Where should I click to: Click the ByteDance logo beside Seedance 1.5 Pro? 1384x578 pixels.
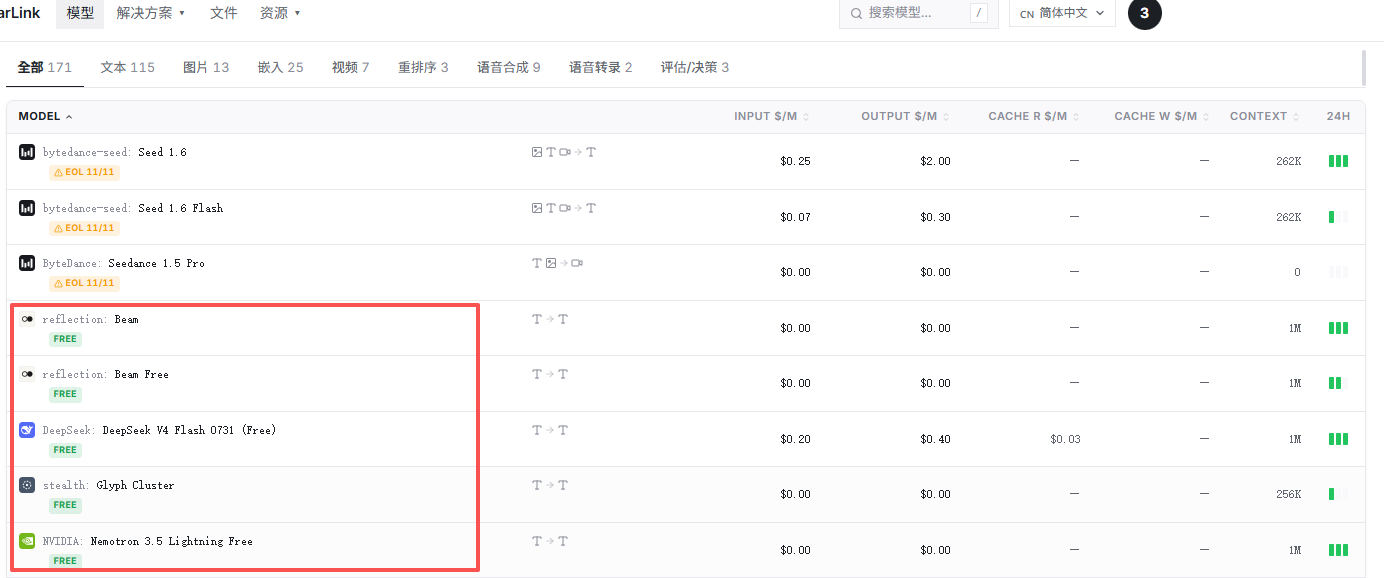(27, 263)
